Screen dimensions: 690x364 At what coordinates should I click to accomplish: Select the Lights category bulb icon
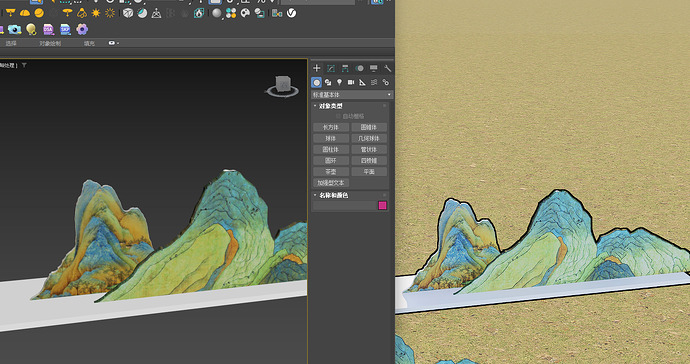click(x=339, y=82)
